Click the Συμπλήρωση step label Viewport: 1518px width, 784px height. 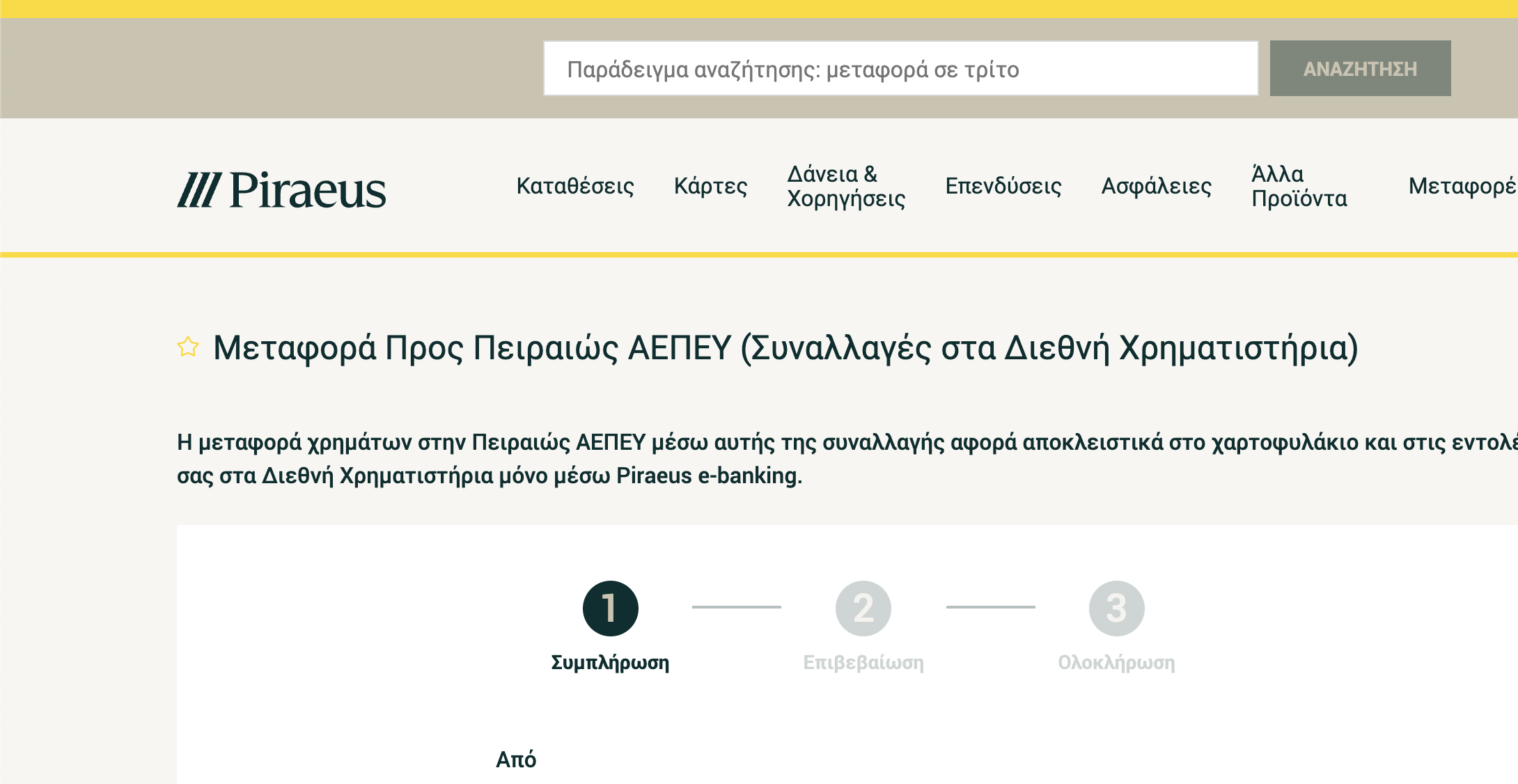click(610, 662)
